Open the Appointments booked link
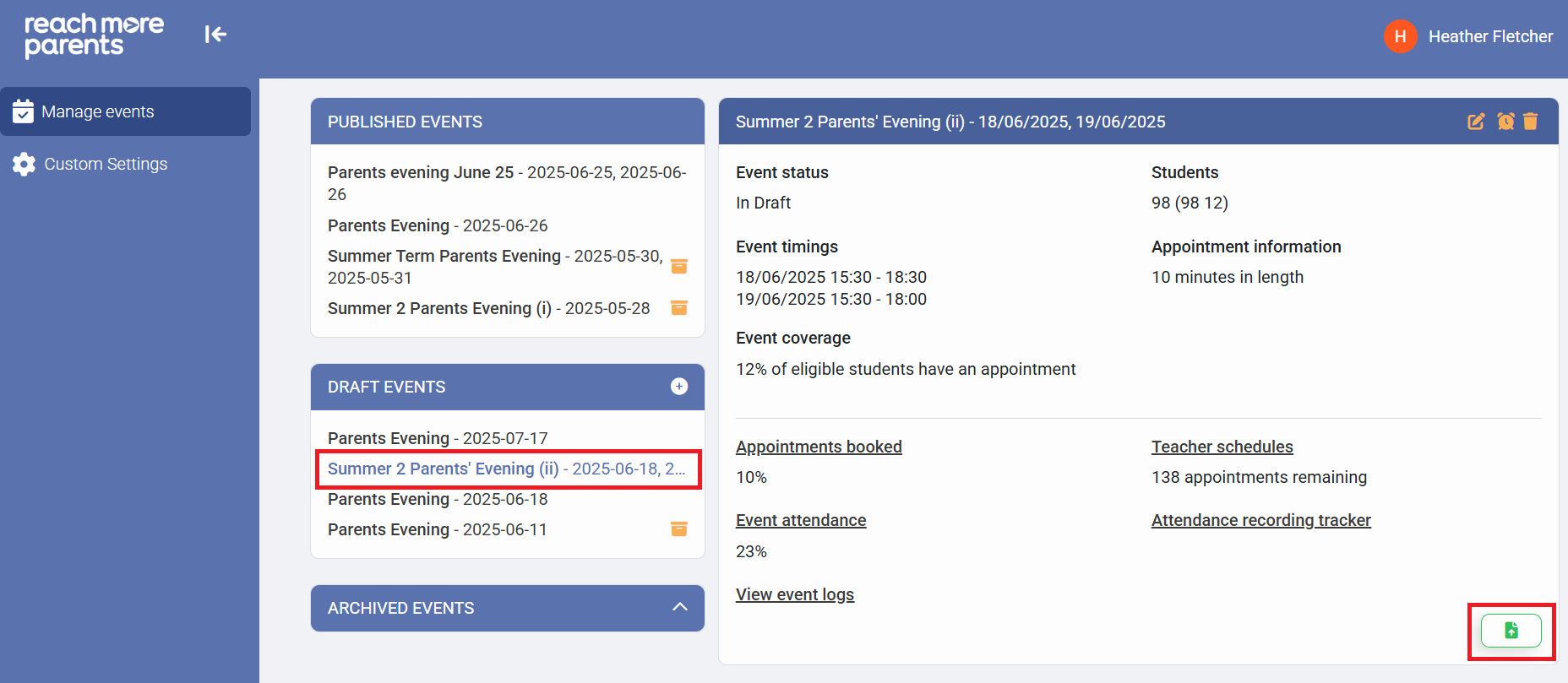The height and width of the screenshot is (683, 1568). tap(818, 447)
